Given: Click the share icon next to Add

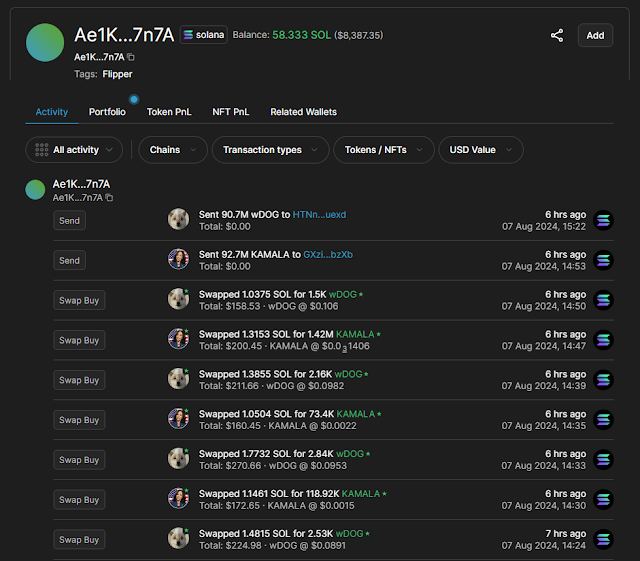Looking at the screenshot, I should [x=557, y=36].
